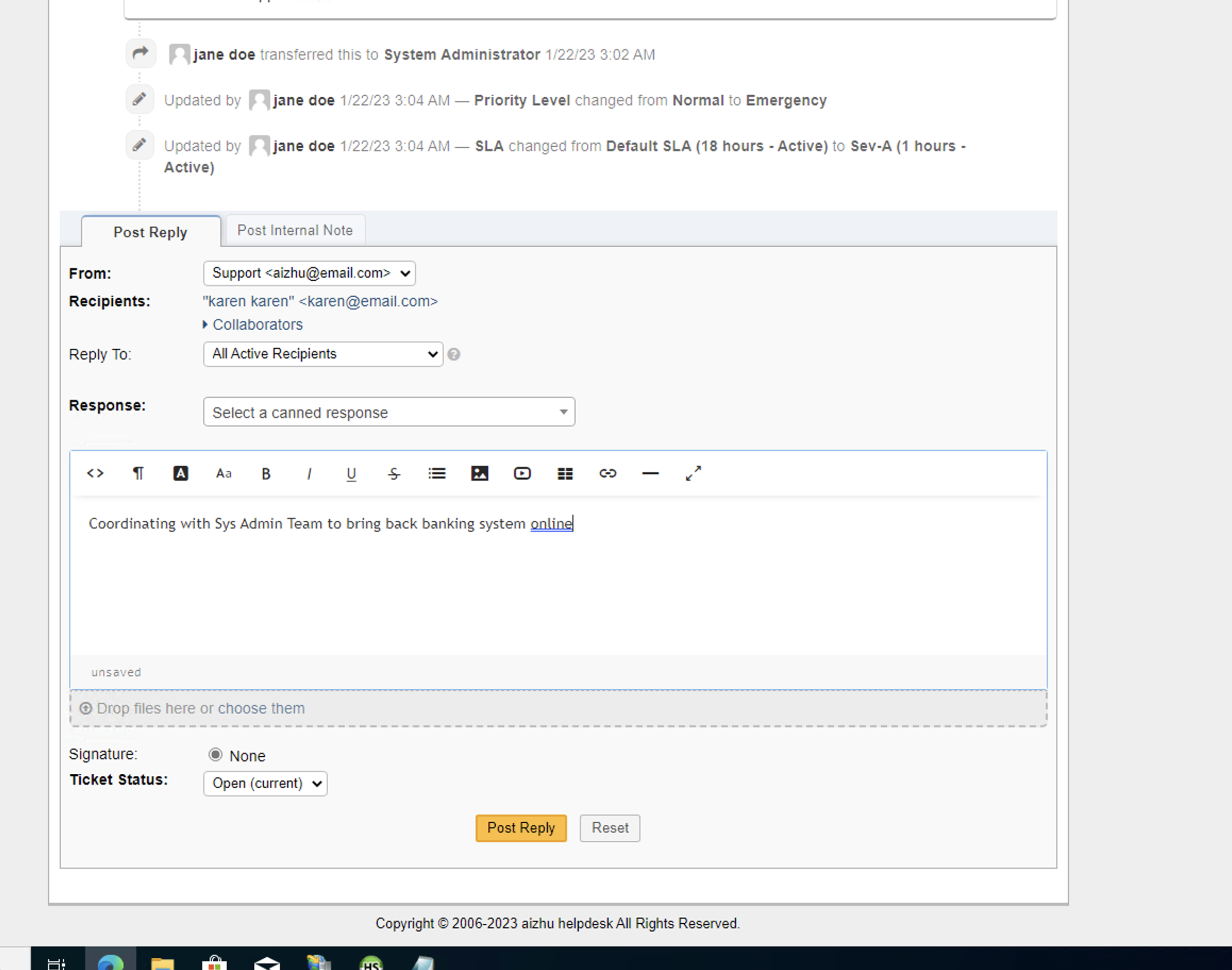This screenshot has height=970, width=1232.
Task: Select the None signature radio button
Action: pos(215,754)
